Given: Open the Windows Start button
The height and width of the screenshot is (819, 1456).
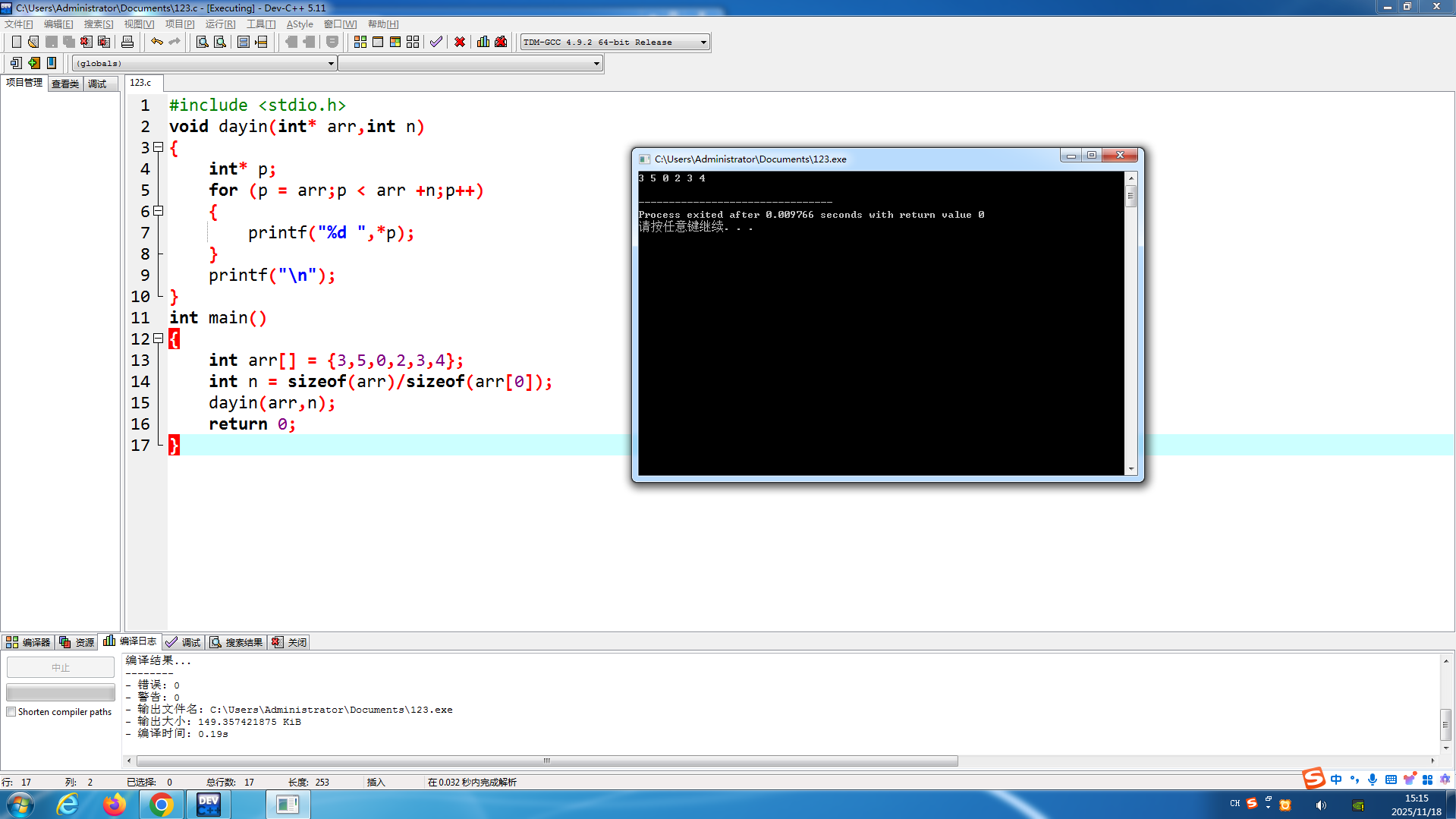Looking at the screenshot, I should click(x=20, y=805).
